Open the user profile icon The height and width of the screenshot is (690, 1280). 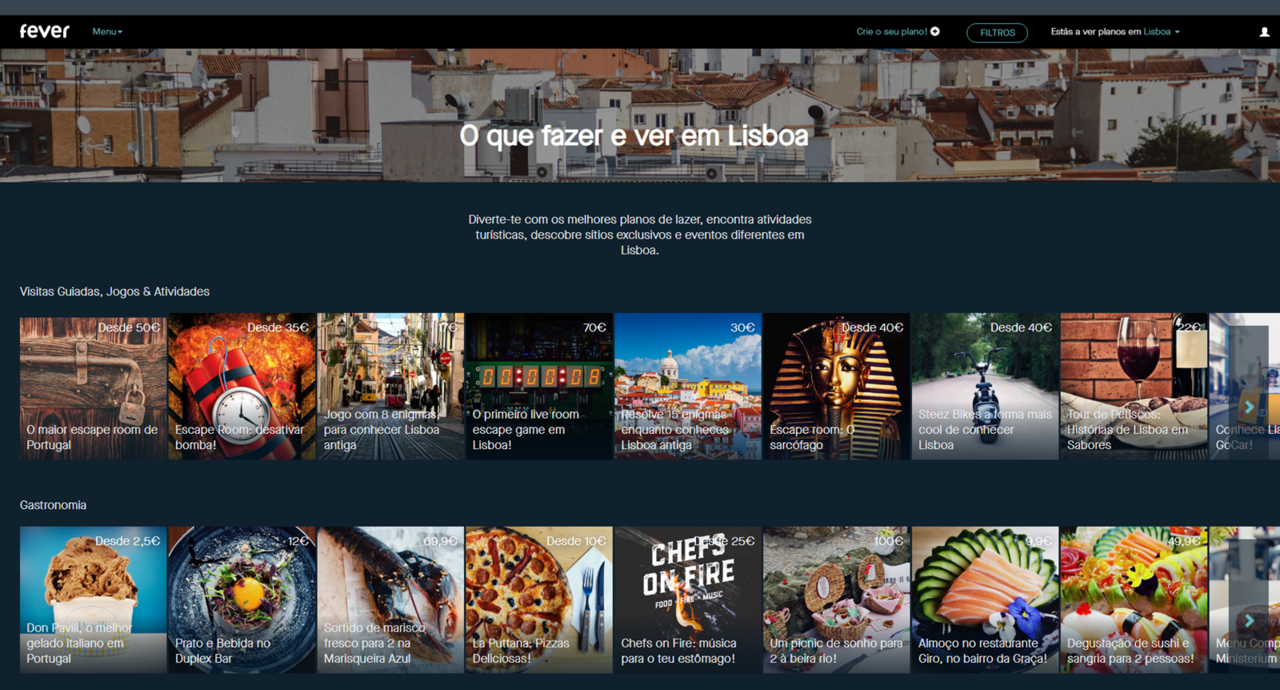click(x=1264, y=32)
